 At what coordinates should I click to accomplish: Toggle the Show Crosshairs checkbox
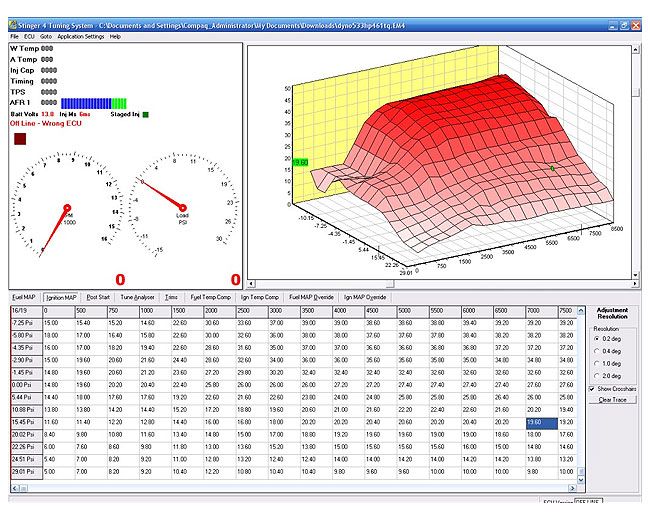592,389
